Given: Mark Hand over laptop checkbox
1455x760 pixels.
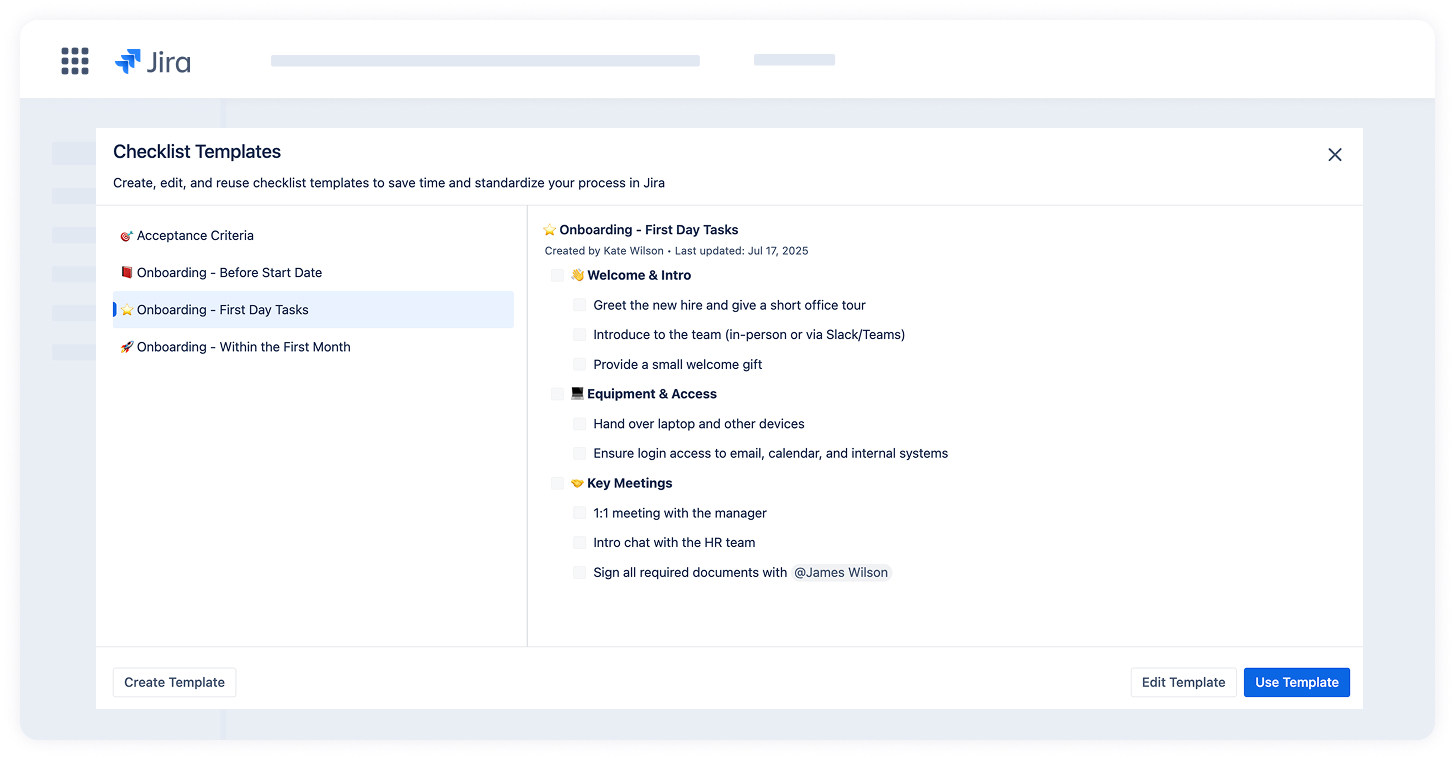Looking at the screenshot, I should [x=579, y=424].
